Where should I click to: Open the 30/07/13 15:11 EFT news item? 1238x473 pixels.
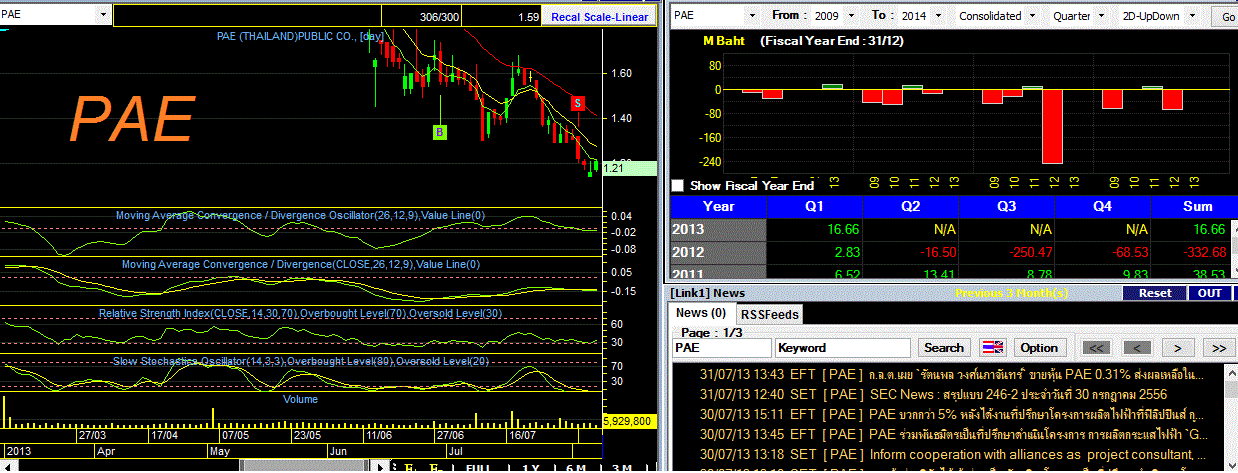pyautogui.click(x=950, y=414)
